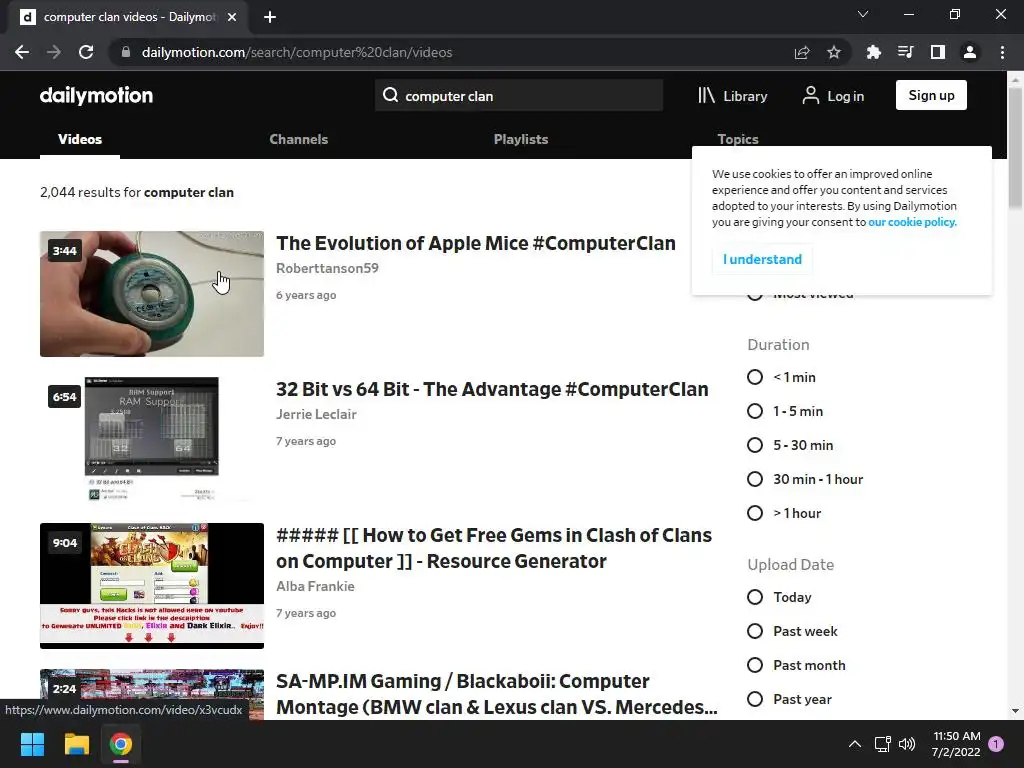
Task: Open the cookie policy link
Action: 912,222
